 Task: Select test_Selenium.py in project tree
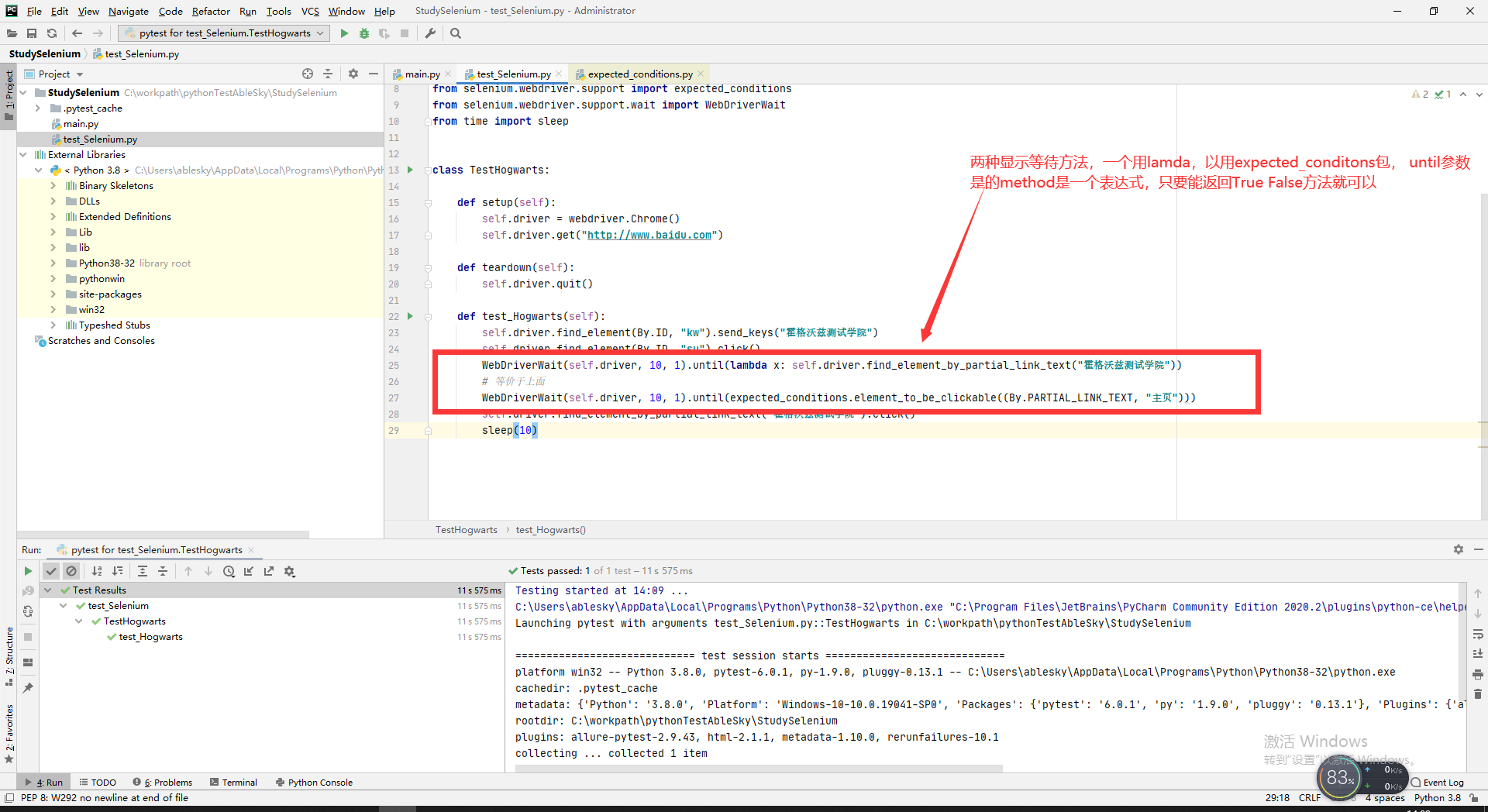tap(100, 139)
